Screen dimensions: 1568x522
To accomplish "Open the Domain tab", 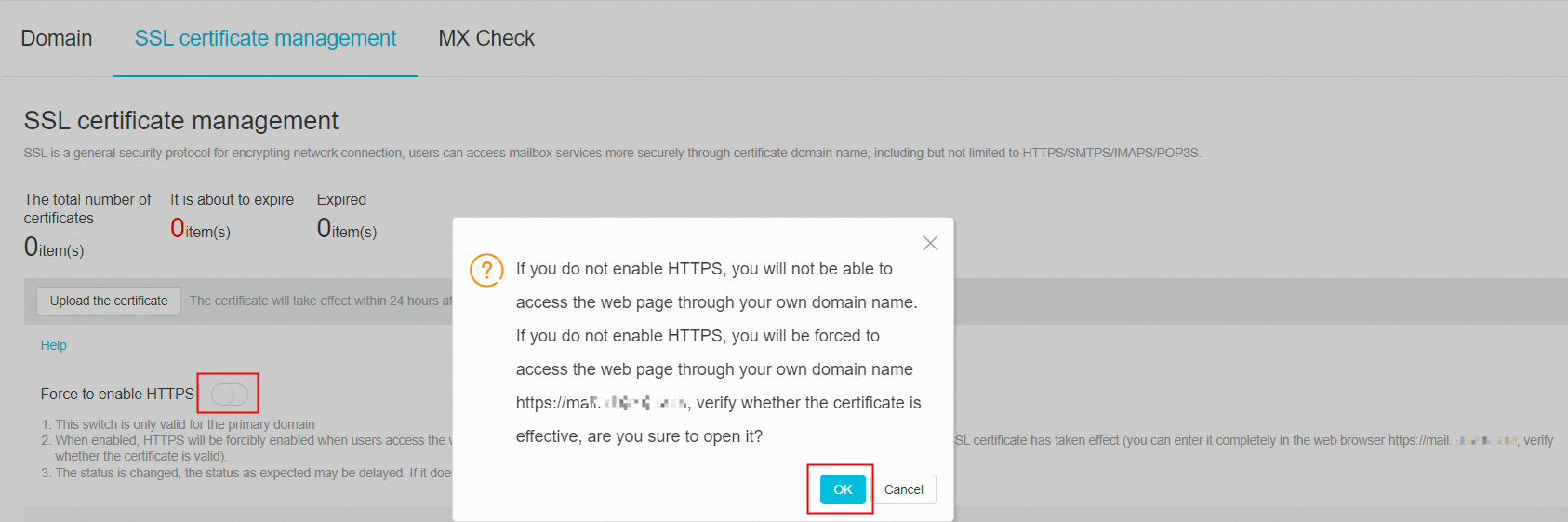I will click(x=57, y=38).
